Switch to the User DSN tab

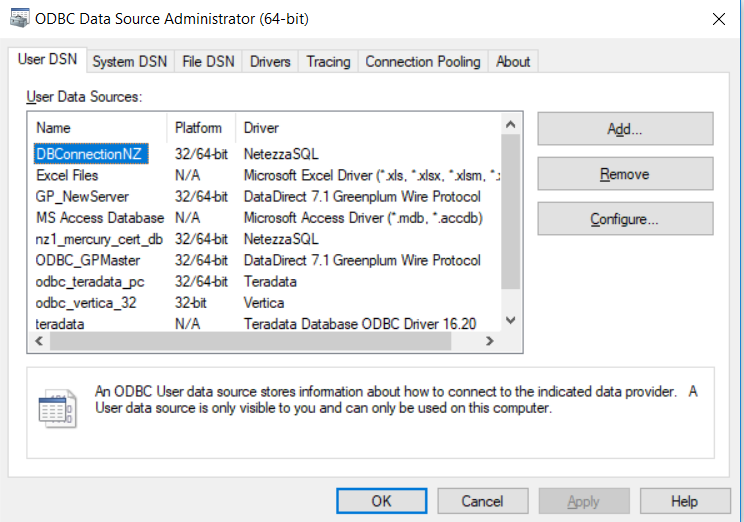47,59
